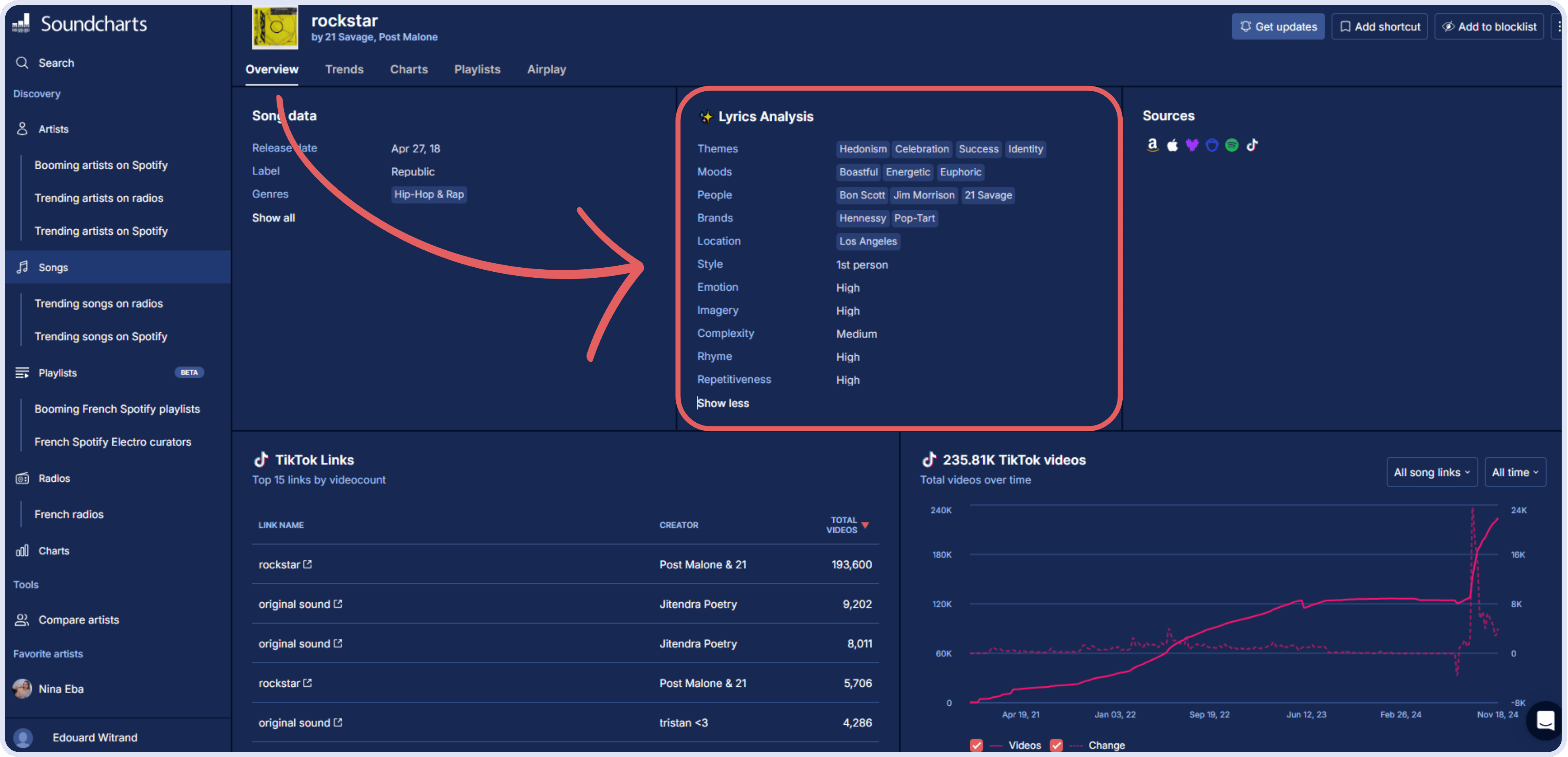Switch to the Trends tab

click(x=344, y=69)
